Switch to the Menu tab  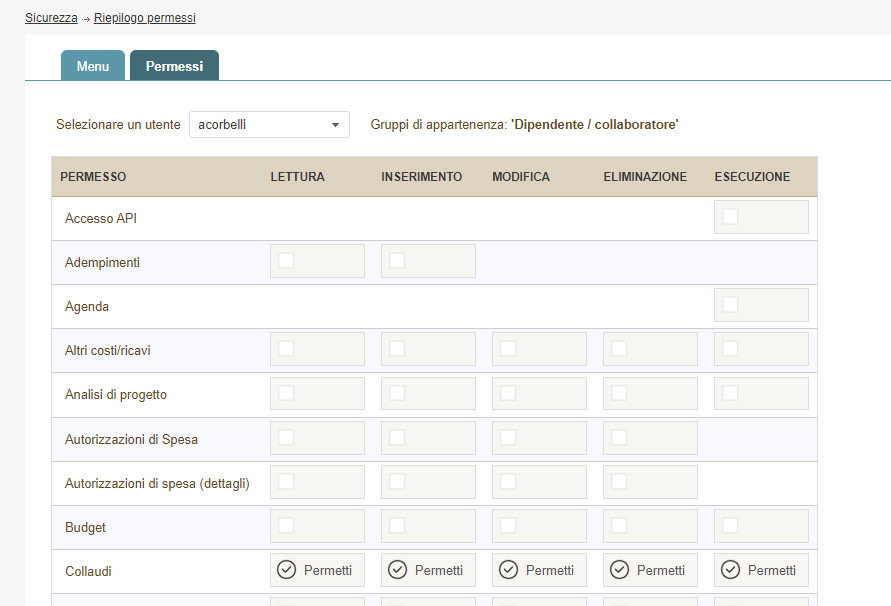(93, 66)
